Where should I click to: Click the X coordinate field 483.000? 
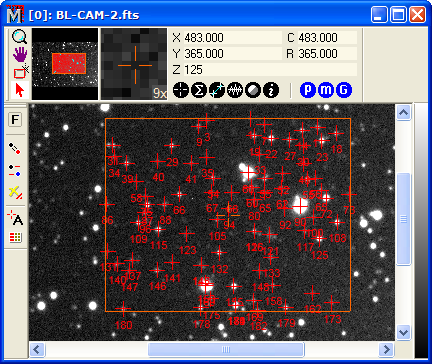pyautogui.click(x=232, y=38)
